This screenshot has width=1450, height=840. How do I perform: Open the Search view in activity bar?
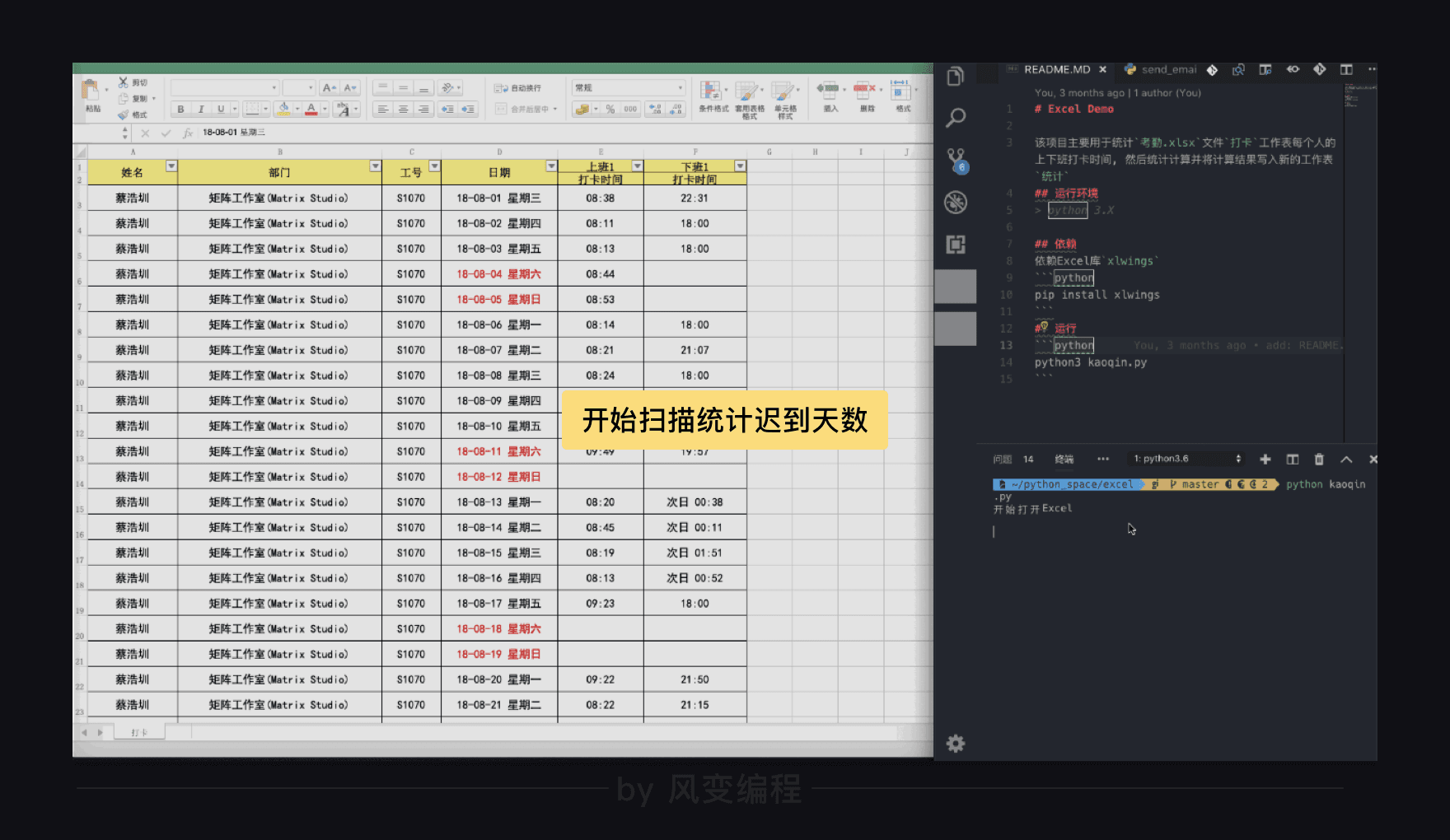pos(956,118)
